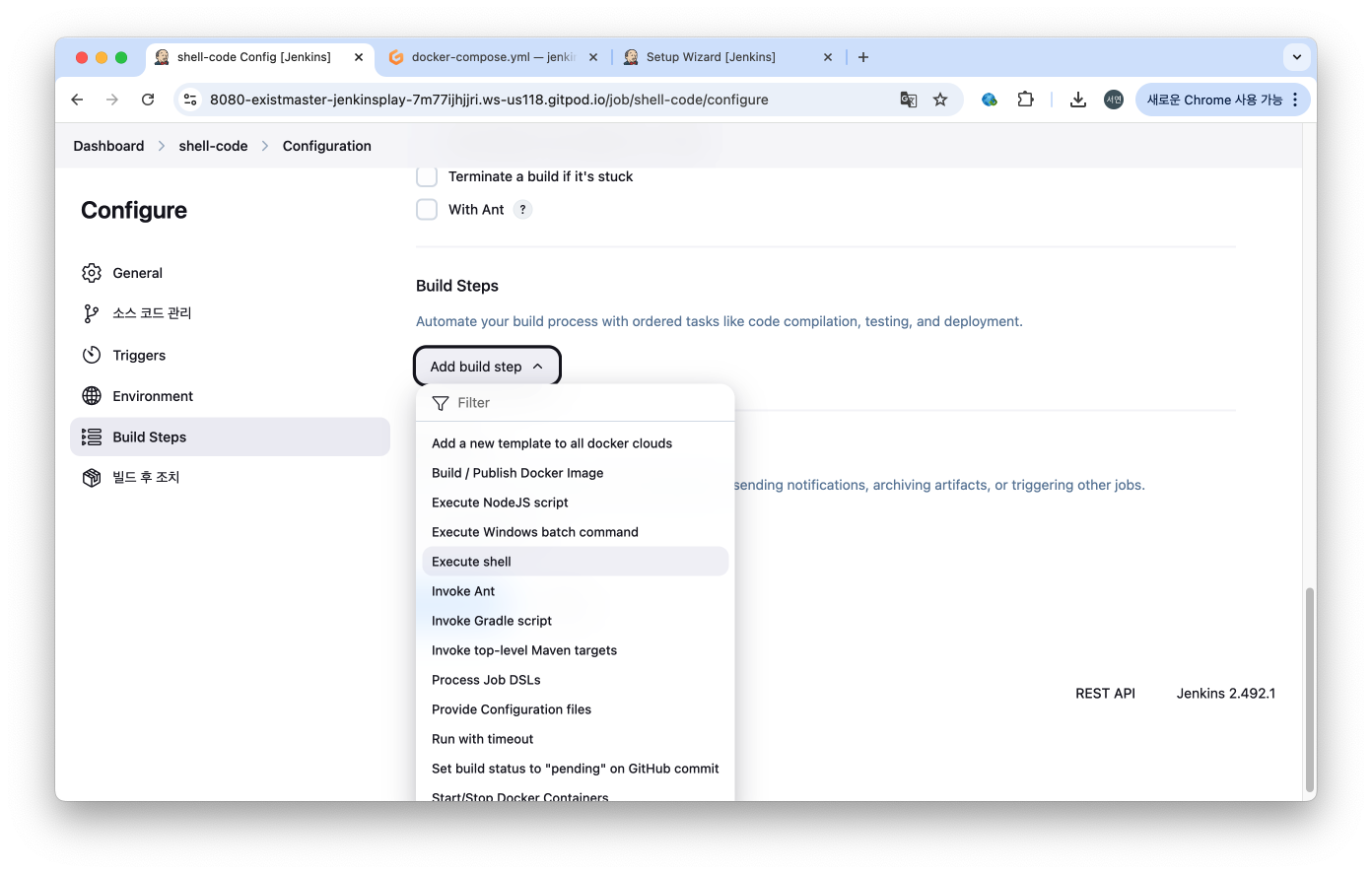The width and height of the screenshot is (1372, 874).
Task: Click the filter funnel icon in dropdown
Action: [x=441, y=403]
